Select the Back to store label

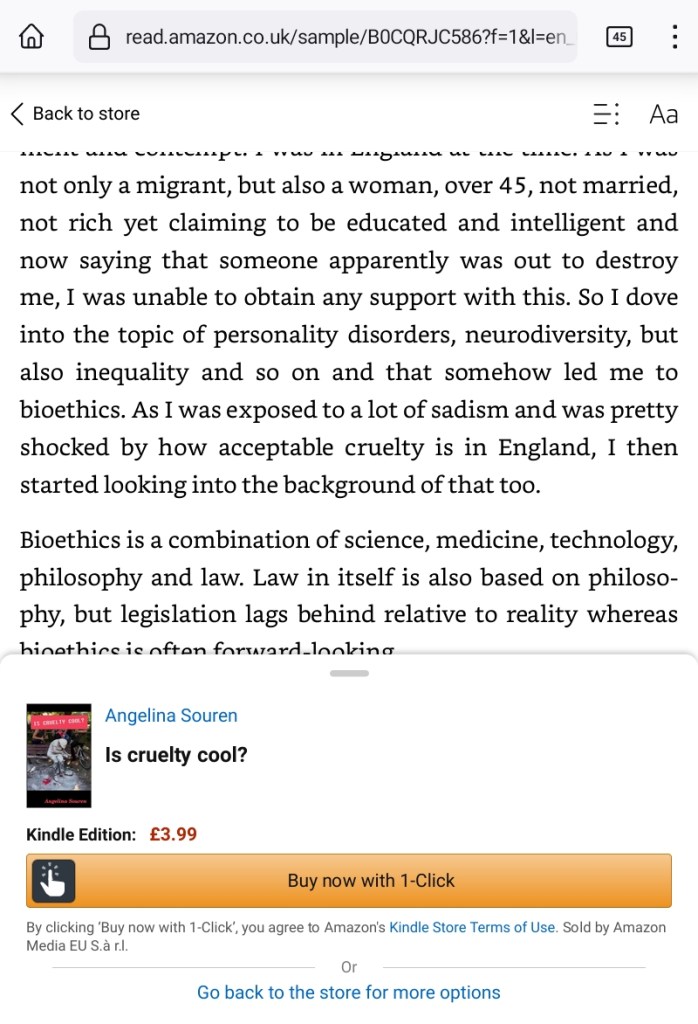pos(86,114)
